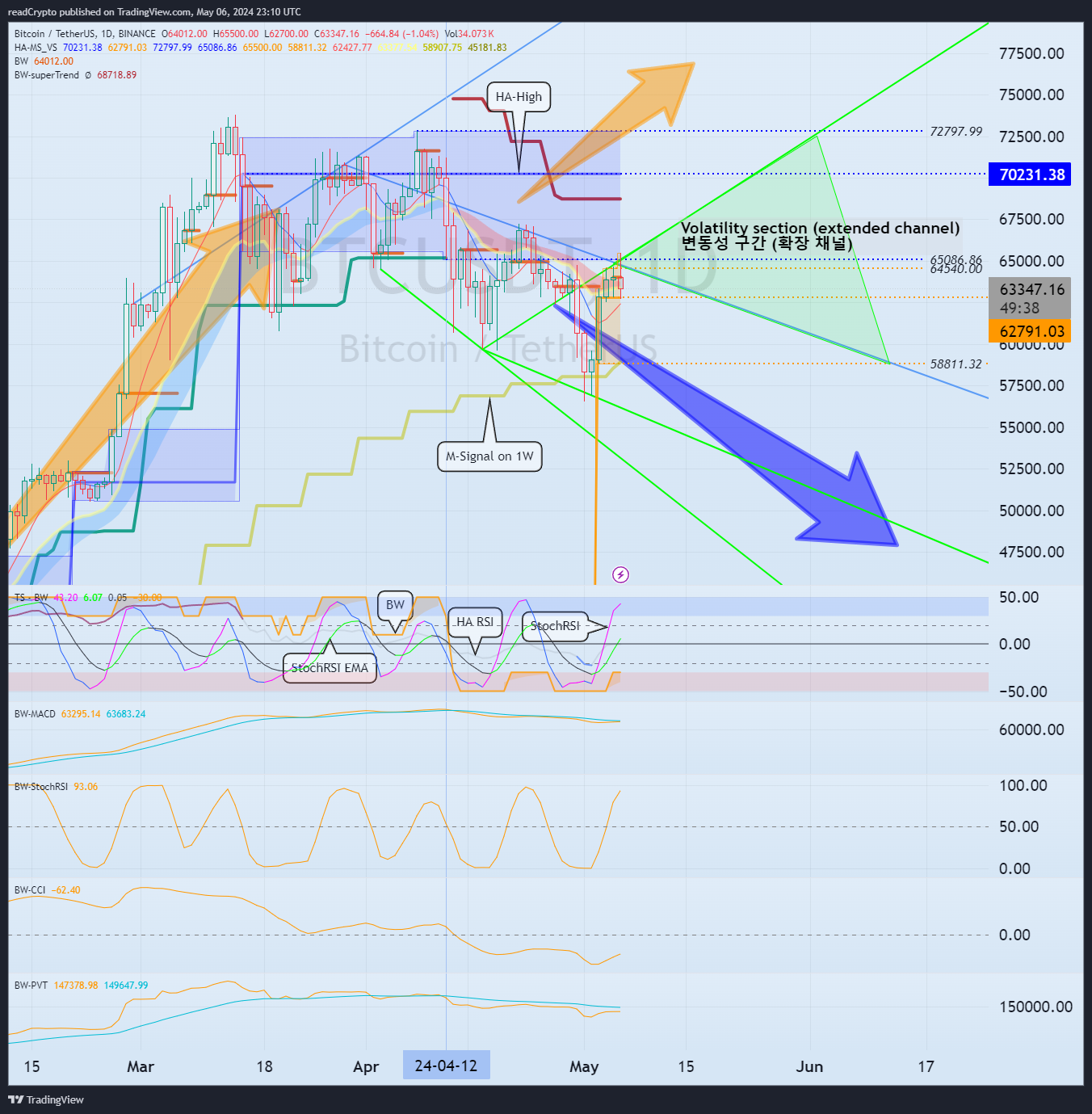Click the May label on time axis

coord(584,1066)
